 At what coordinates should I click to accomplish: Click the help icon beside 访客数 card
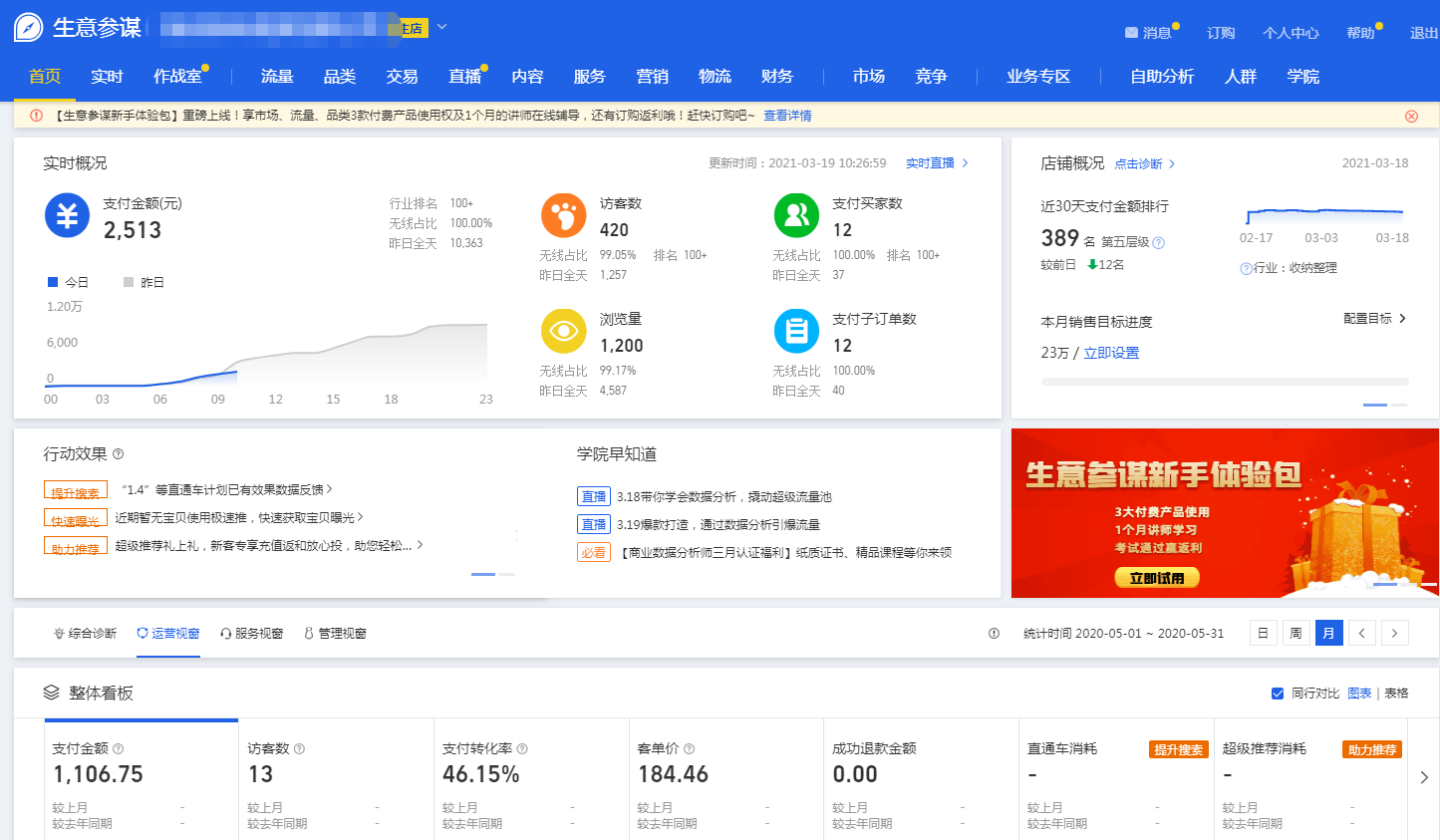(299, 748)
